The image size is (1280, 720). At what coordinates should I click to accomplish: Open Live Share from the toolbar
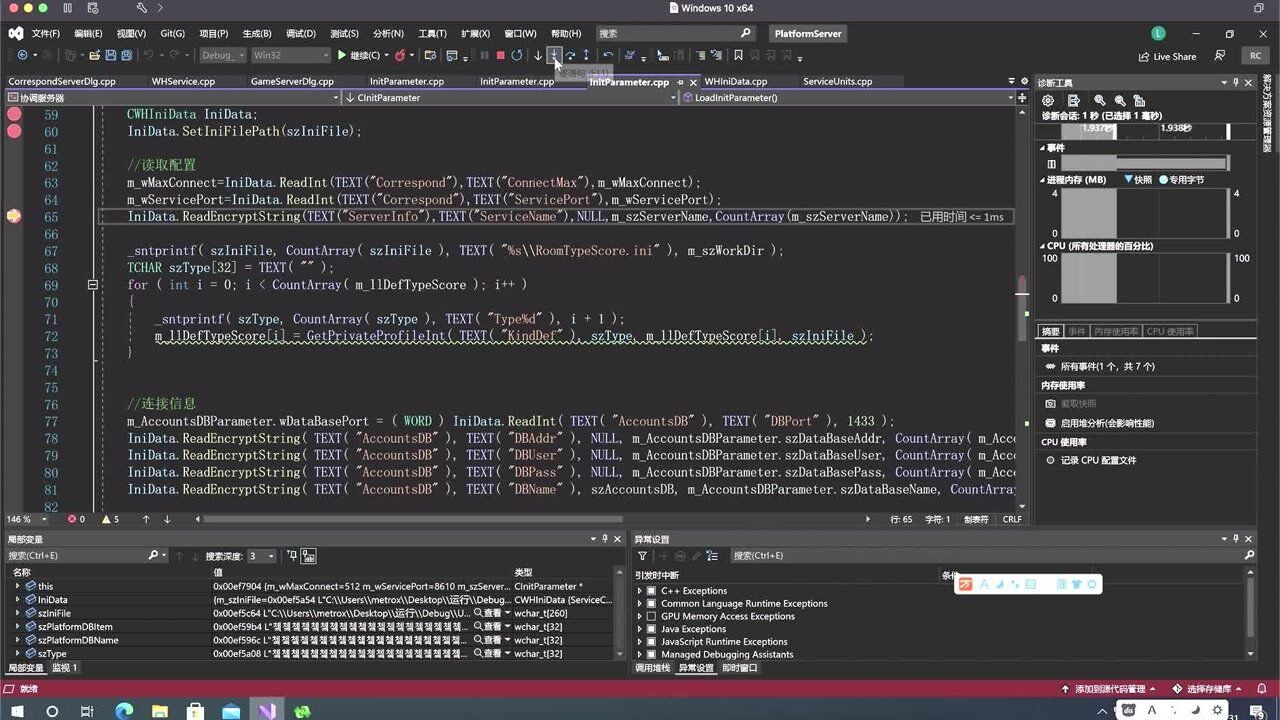1166,57
